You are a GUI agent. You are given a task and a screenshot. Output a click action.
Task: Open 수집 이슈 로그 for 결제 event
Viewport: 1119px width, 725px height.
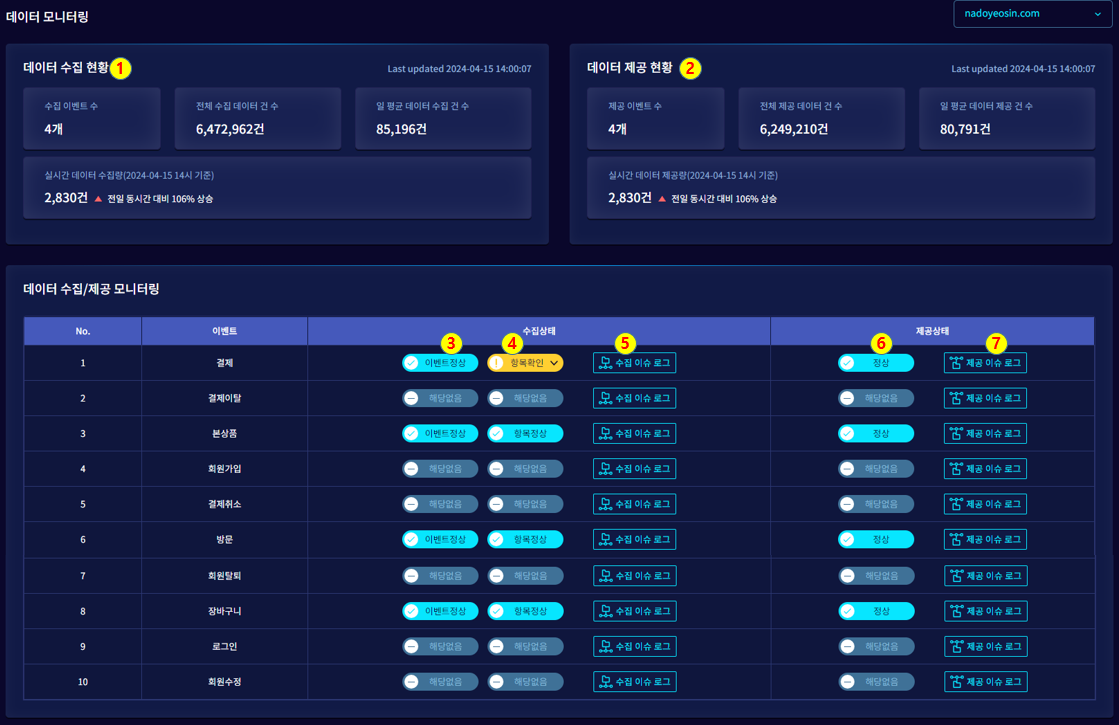pos(634,363)
